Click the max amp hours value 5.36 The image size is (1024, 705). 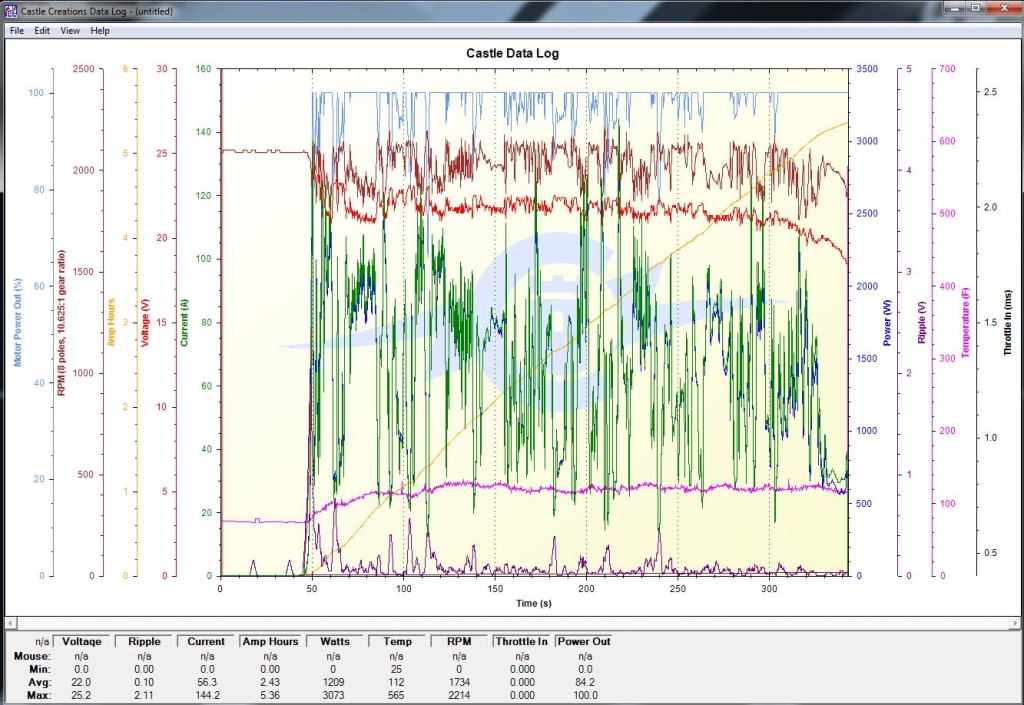pyautogui.click(x=270, y=695)
